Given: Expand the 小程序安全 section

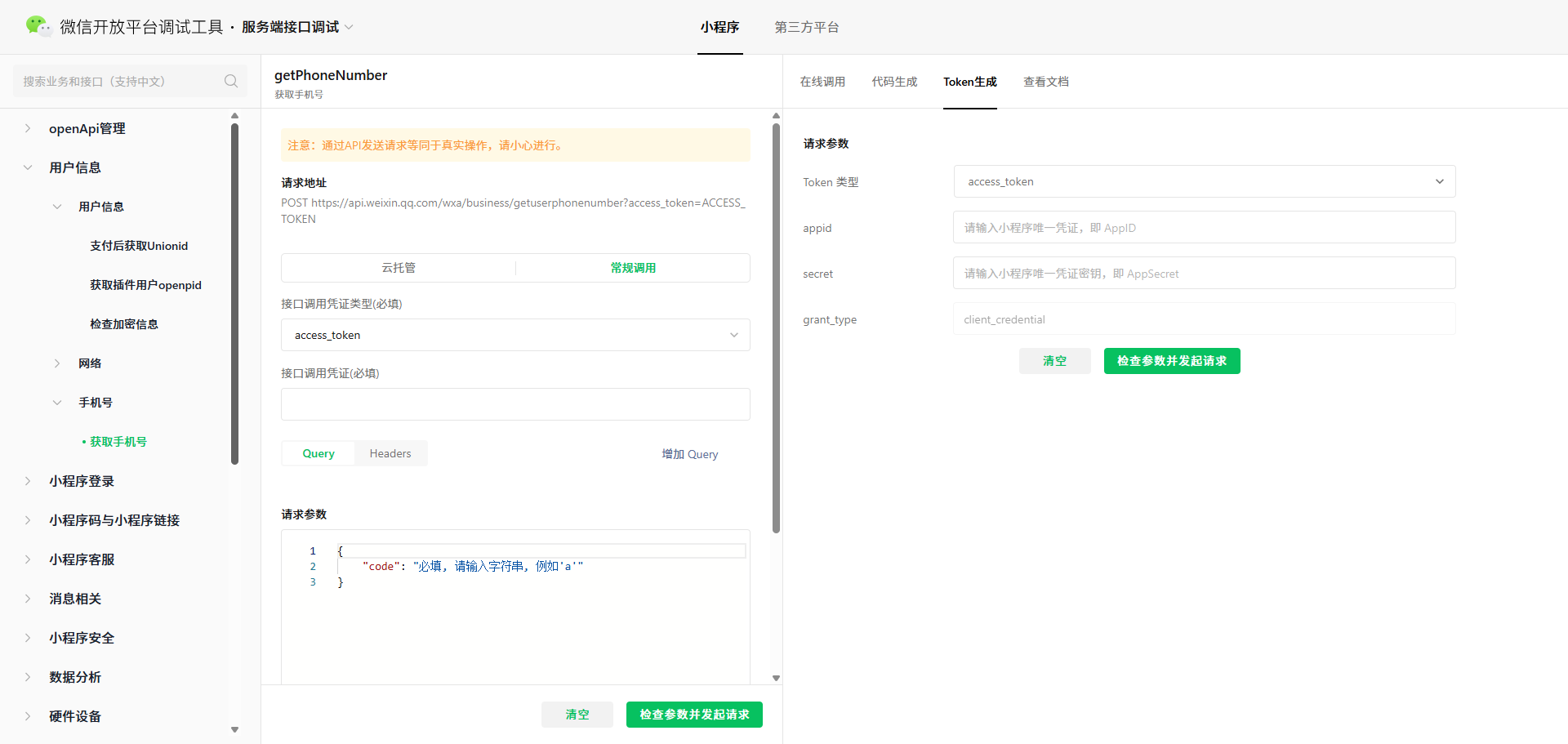Looking at the screenshot, I should click(28, 638).
